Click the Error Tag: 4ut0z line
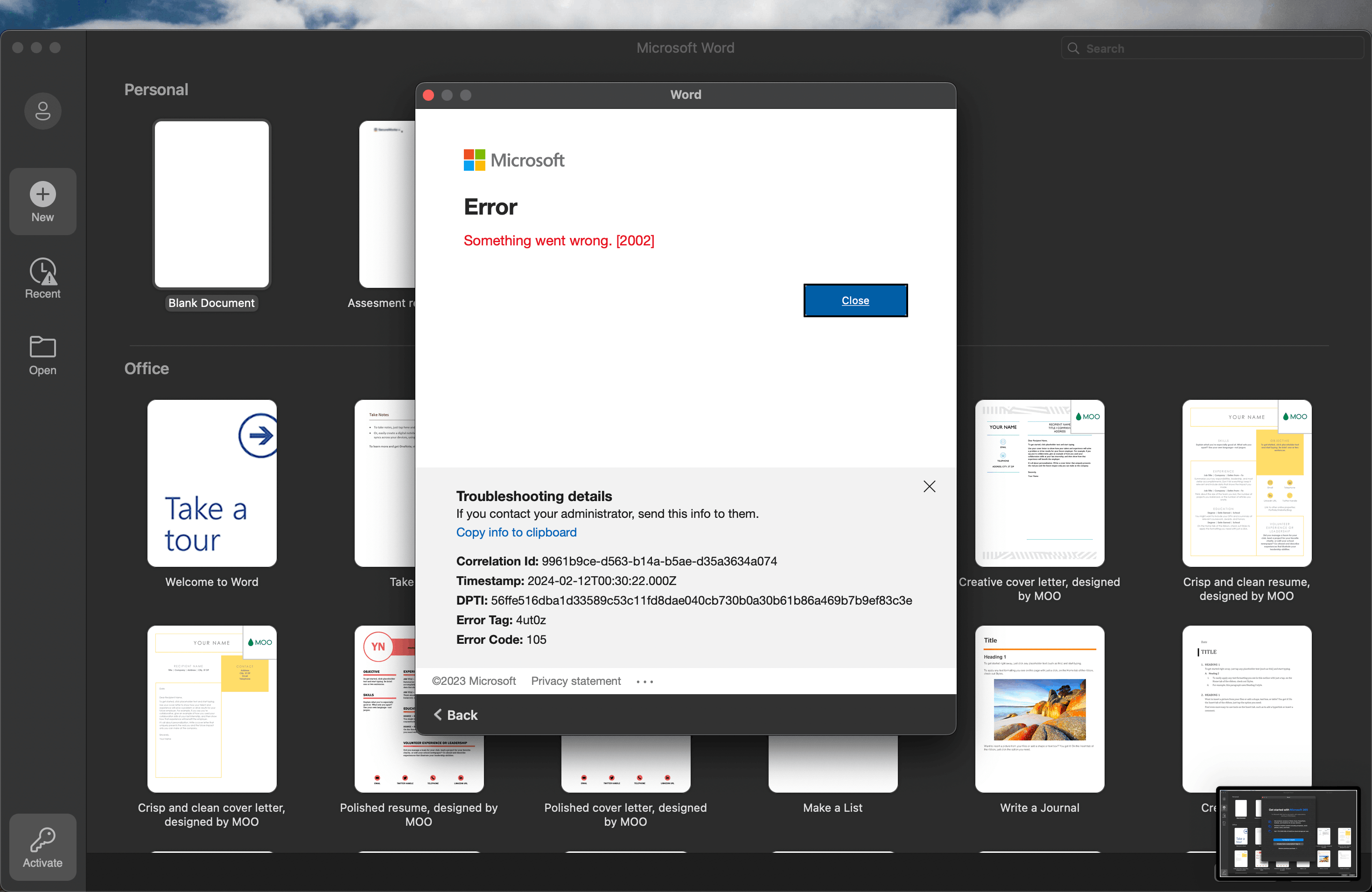1372x892 pixels. point(500,620)
